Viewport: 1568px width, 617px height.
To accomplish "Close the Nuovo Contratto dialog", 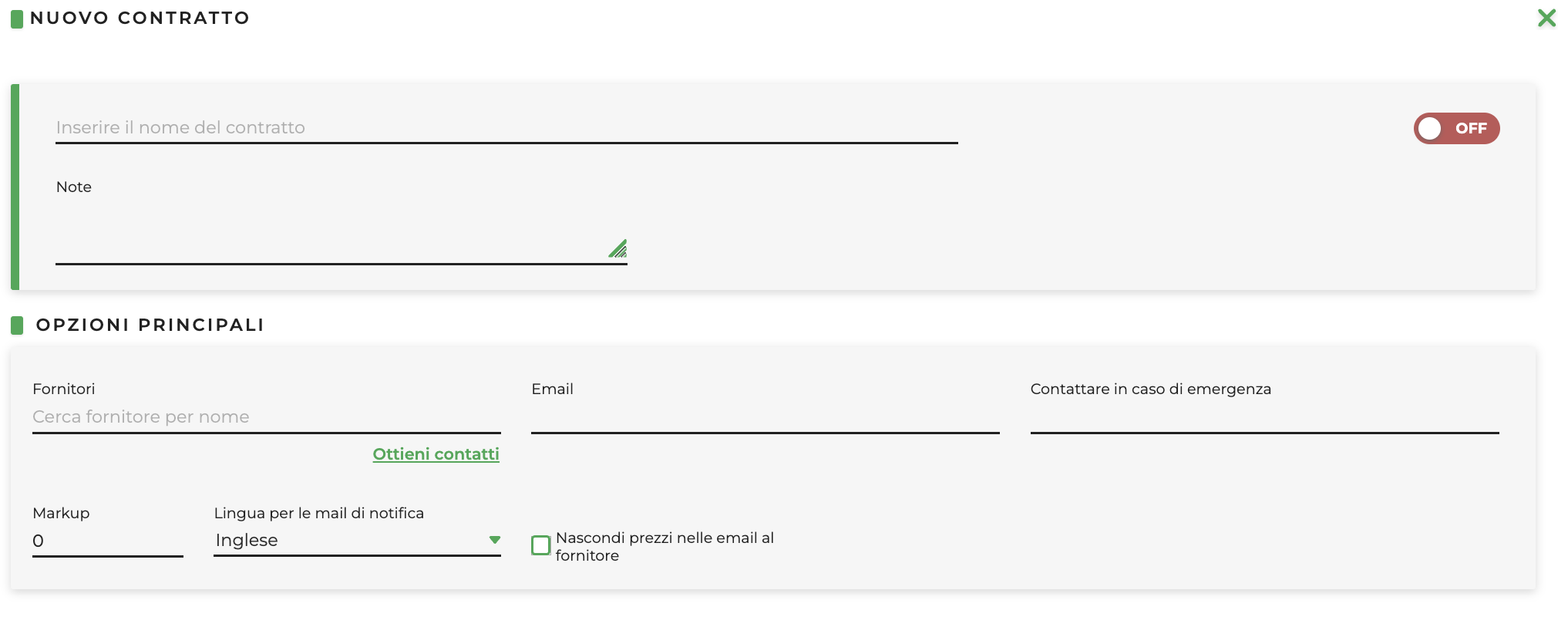I will [1546, 18].
